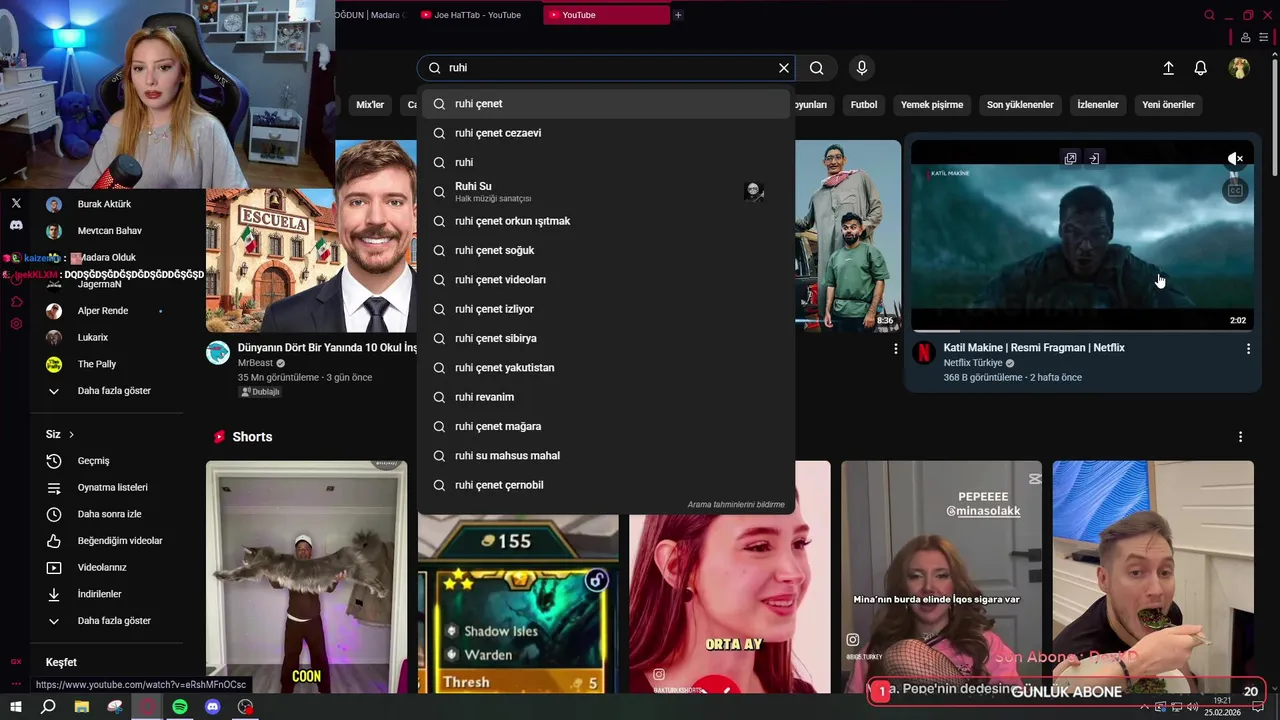Open the Katil Makine video's three-dot menu
1280x720 pixels.
tap(1248, 348)
